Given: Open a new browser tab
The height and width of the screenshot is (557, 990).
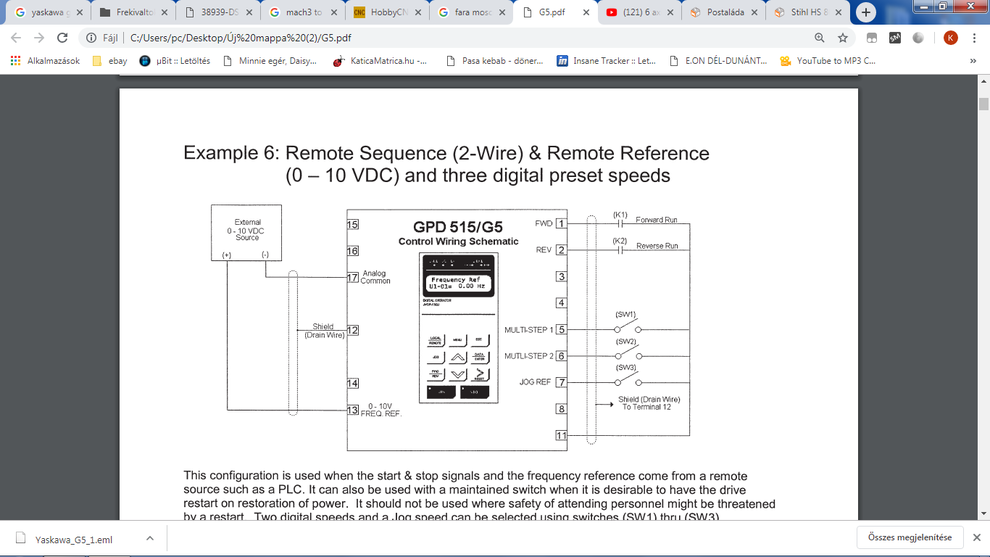Looking at the screenshot, I should [x=866, y=13].
